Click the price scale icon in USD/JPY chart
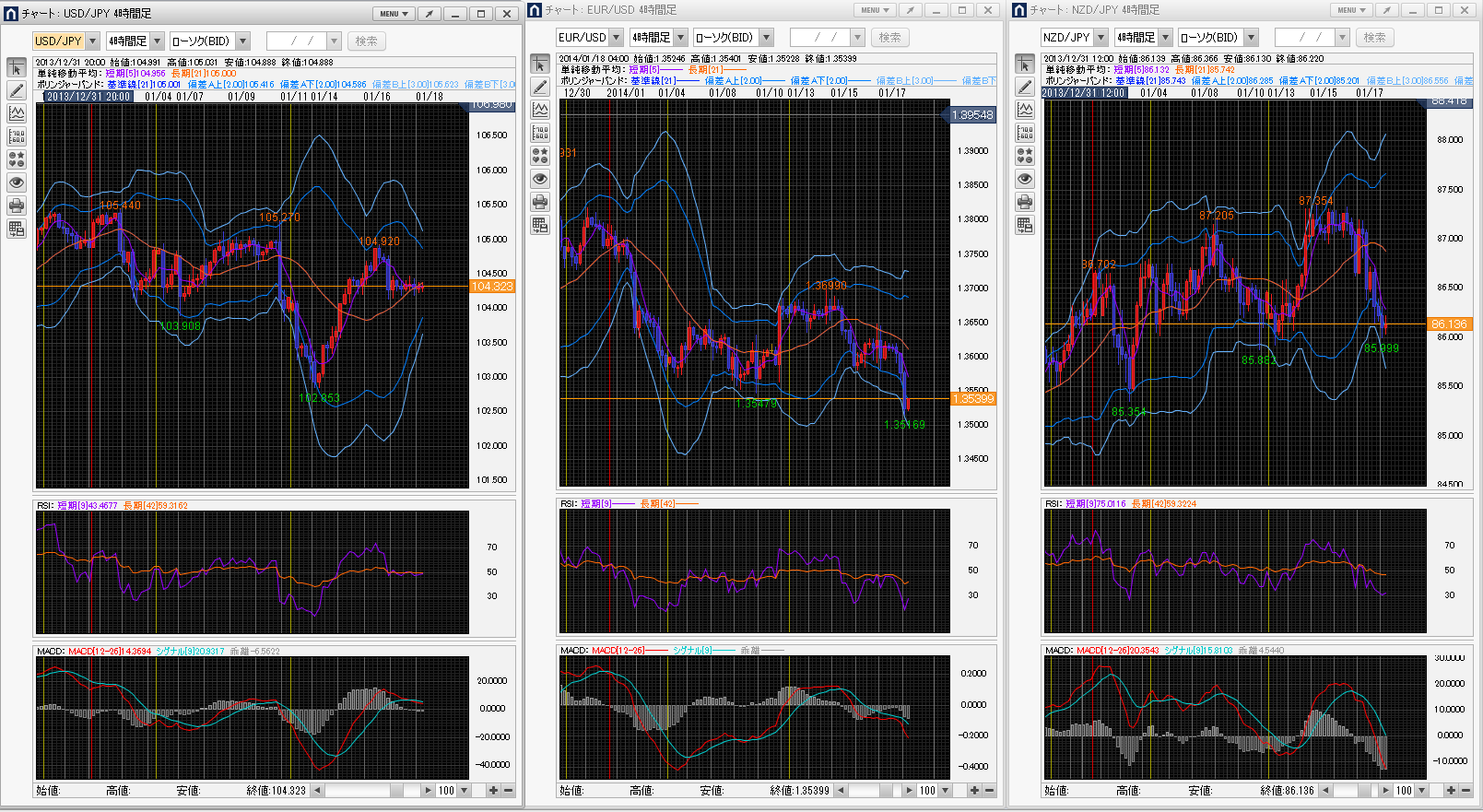The image size is (1483, 812). coord(17,136)
